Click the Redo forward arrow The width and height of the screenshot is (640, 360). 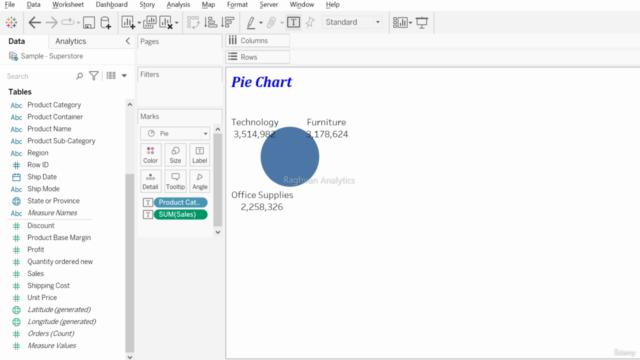(x=51, y=22)
